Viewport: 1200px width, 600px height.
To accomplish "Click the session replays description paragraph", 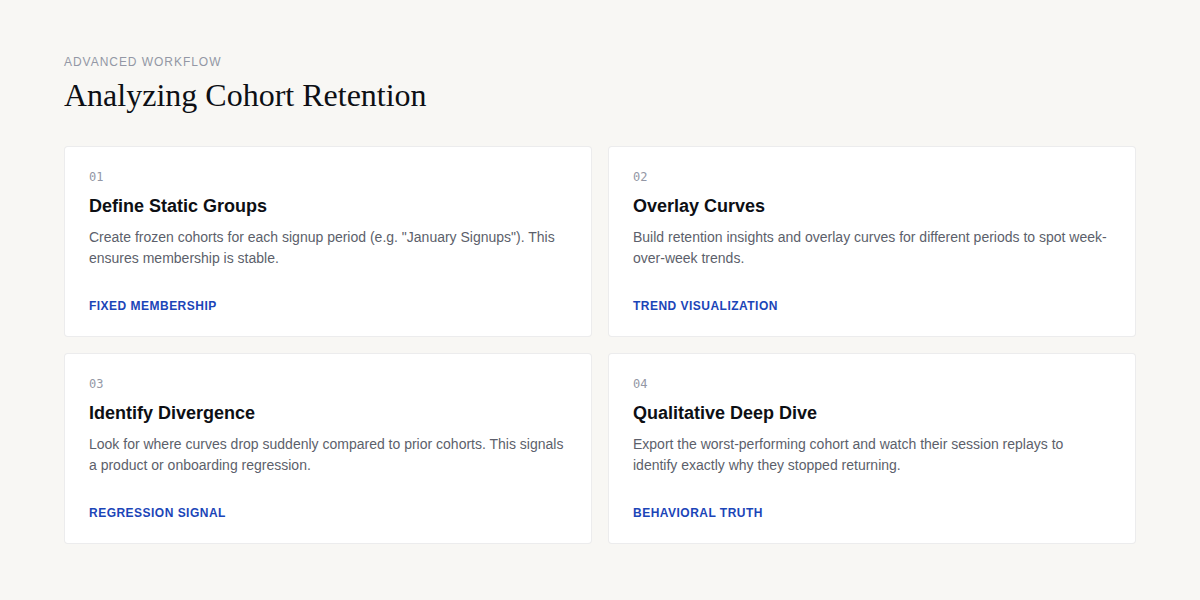I will coord(848,455).
